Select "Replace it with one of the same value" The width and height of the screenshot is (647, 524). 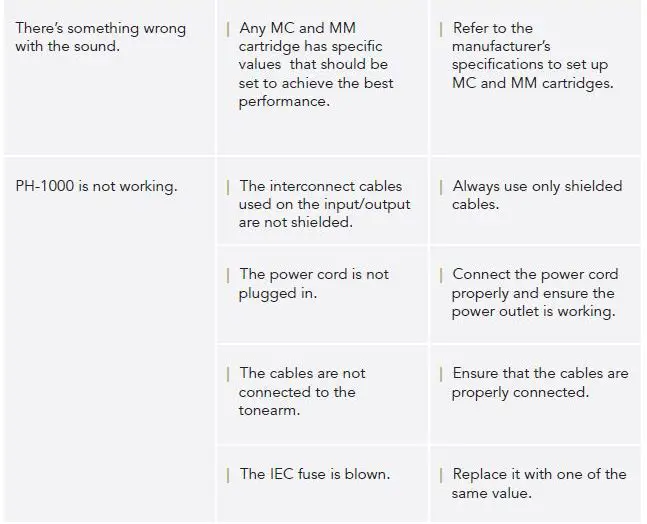point(538,484)
